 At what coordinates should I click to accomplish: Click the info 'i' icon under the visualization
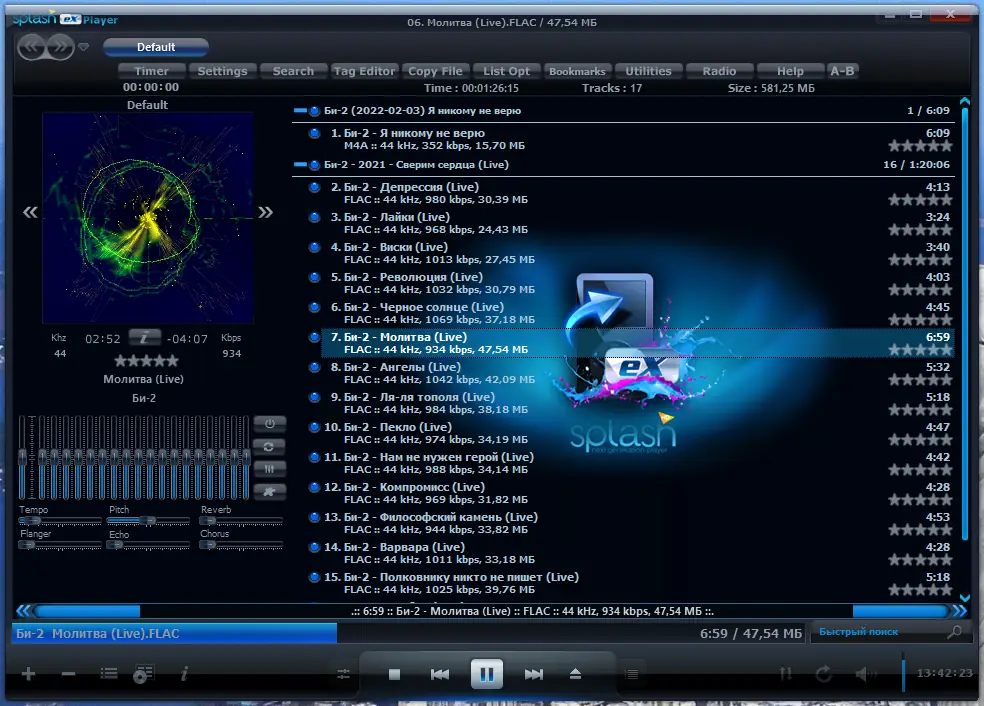pyautogui.click(x=147, y=338)
